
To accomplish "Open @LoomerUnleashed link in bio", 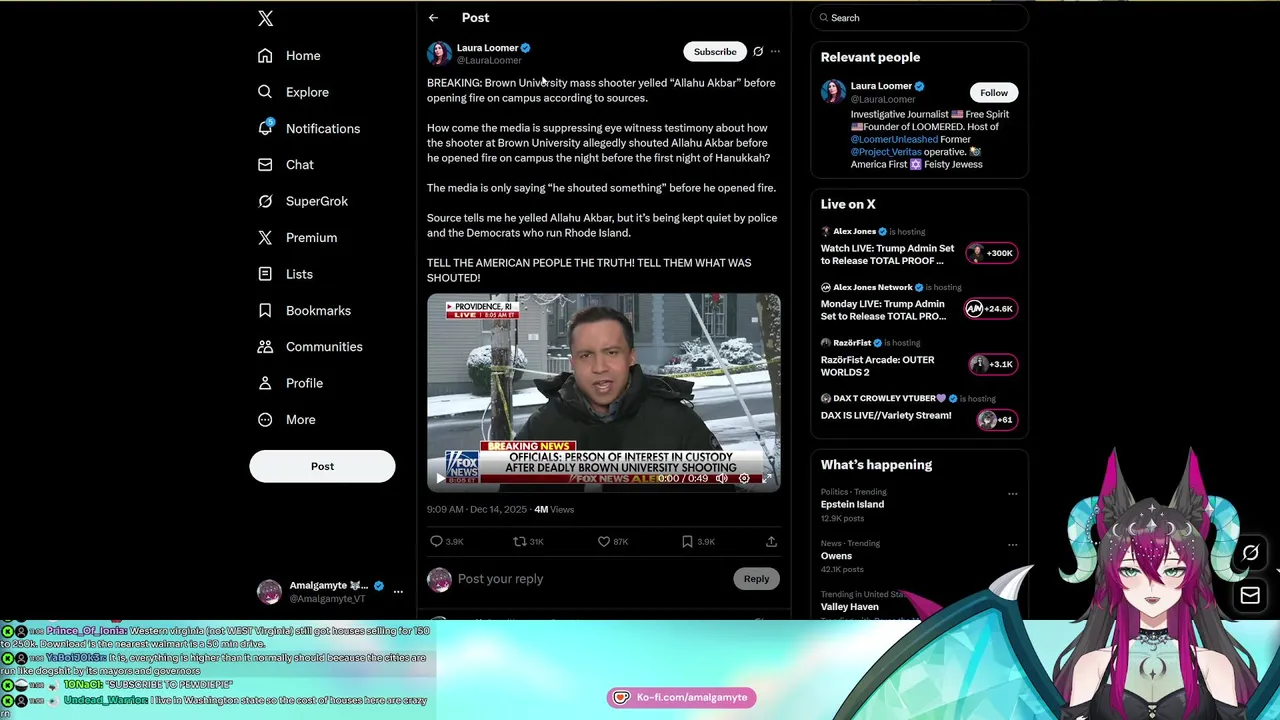I will coord(894,140).
